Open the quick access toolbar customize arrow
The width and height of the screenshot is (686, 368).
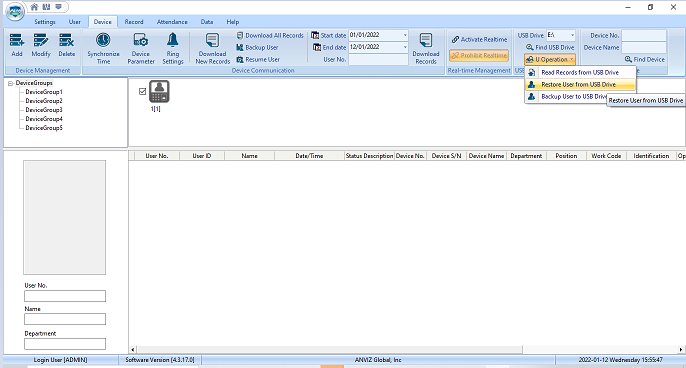(x=58, y=7)
